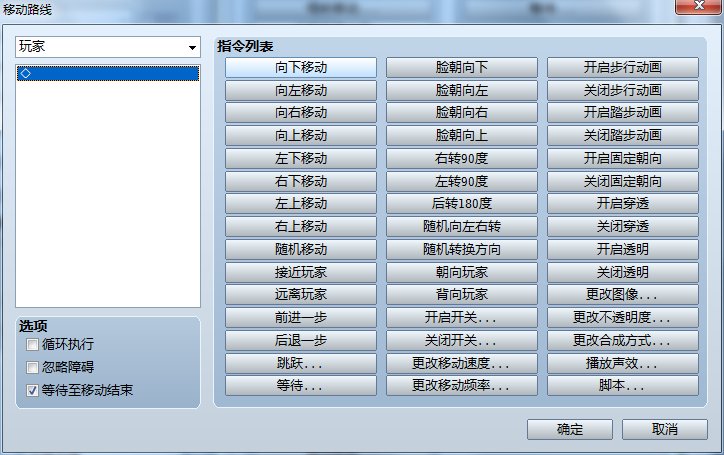Screen dimensions: 724x455
Task: Click the 关闭踏步动画 button
Action: (x=623, y=136)
